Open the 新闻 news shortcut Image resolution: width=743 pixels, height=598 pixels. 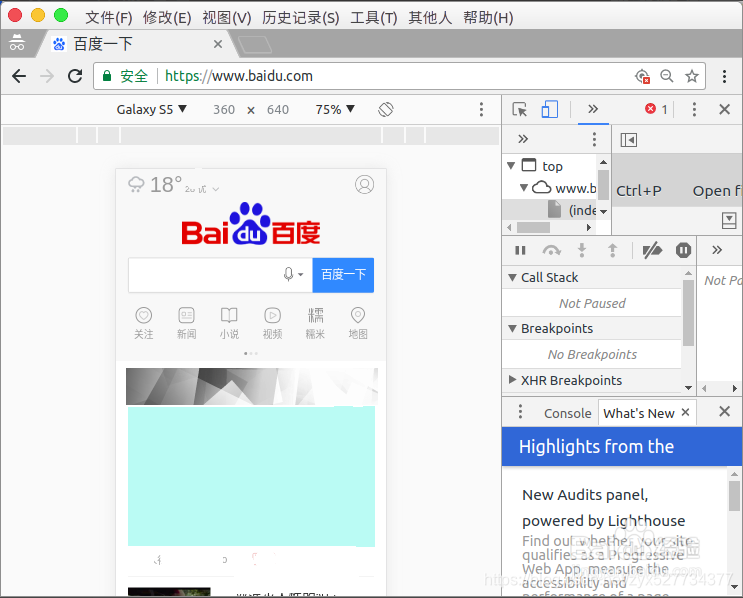pos(186,323)
